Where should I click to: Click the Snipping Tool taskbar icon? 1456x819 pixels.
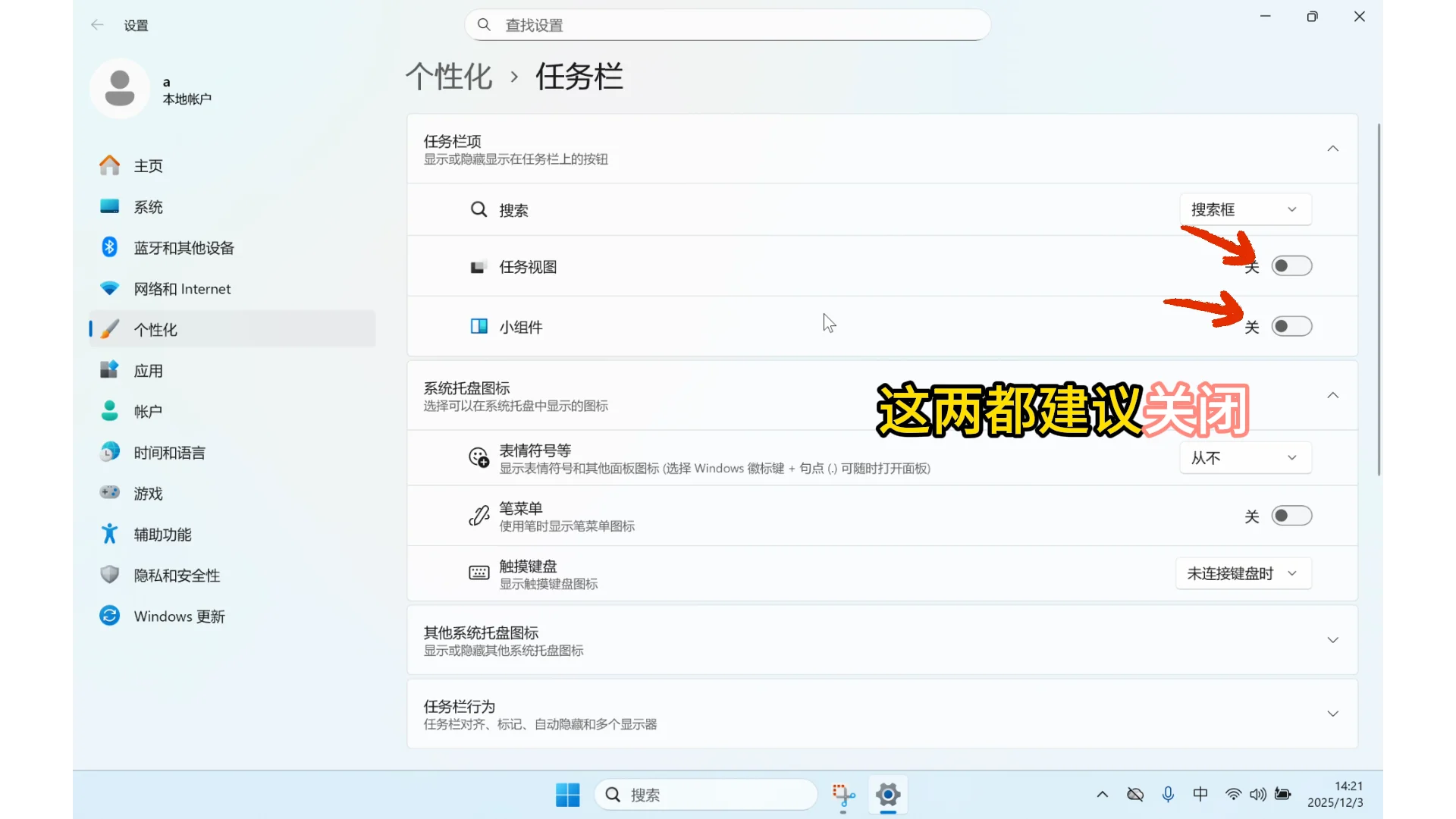843,795
